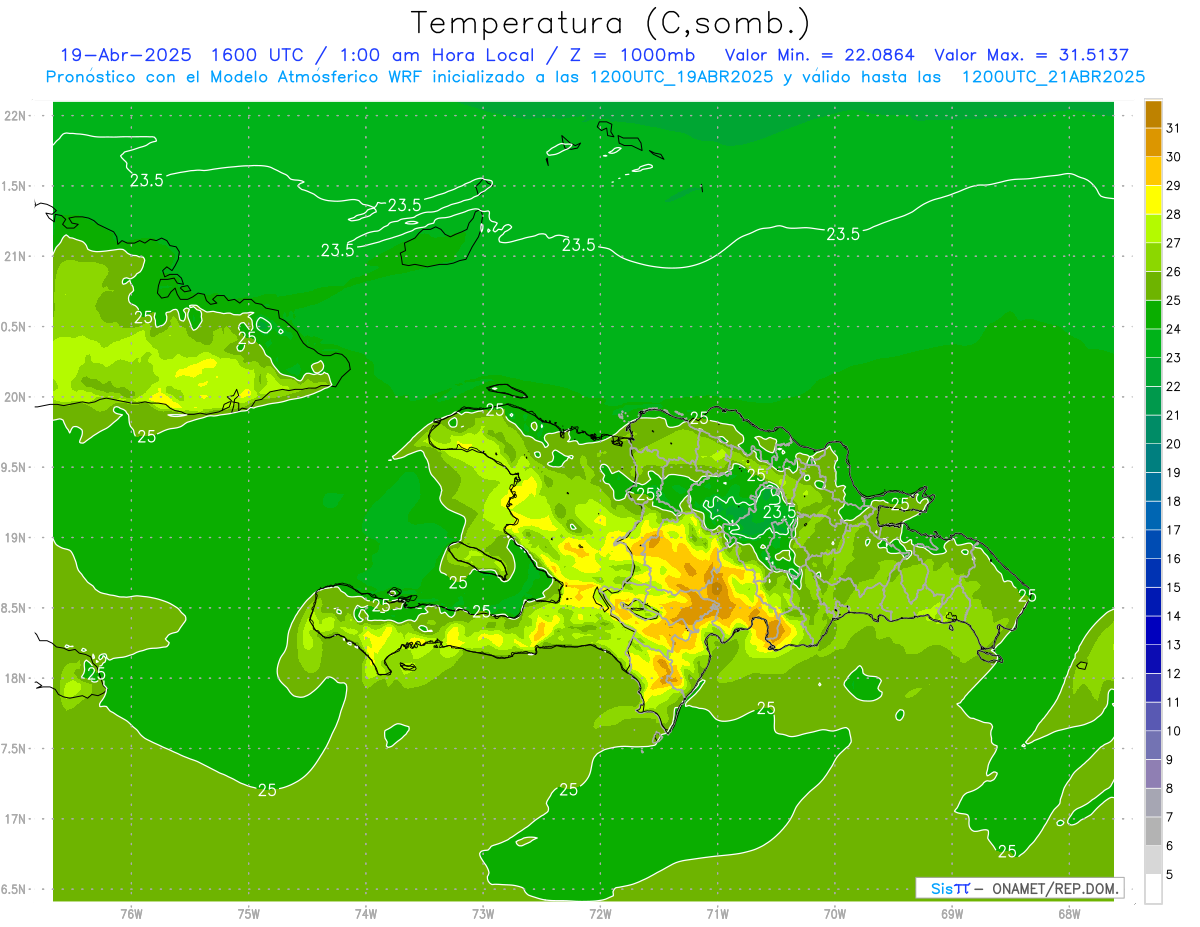Click 'Valor Min. = 22.0864' readout
Viewport: 1200px width, 927px height.
coord(819,55)
